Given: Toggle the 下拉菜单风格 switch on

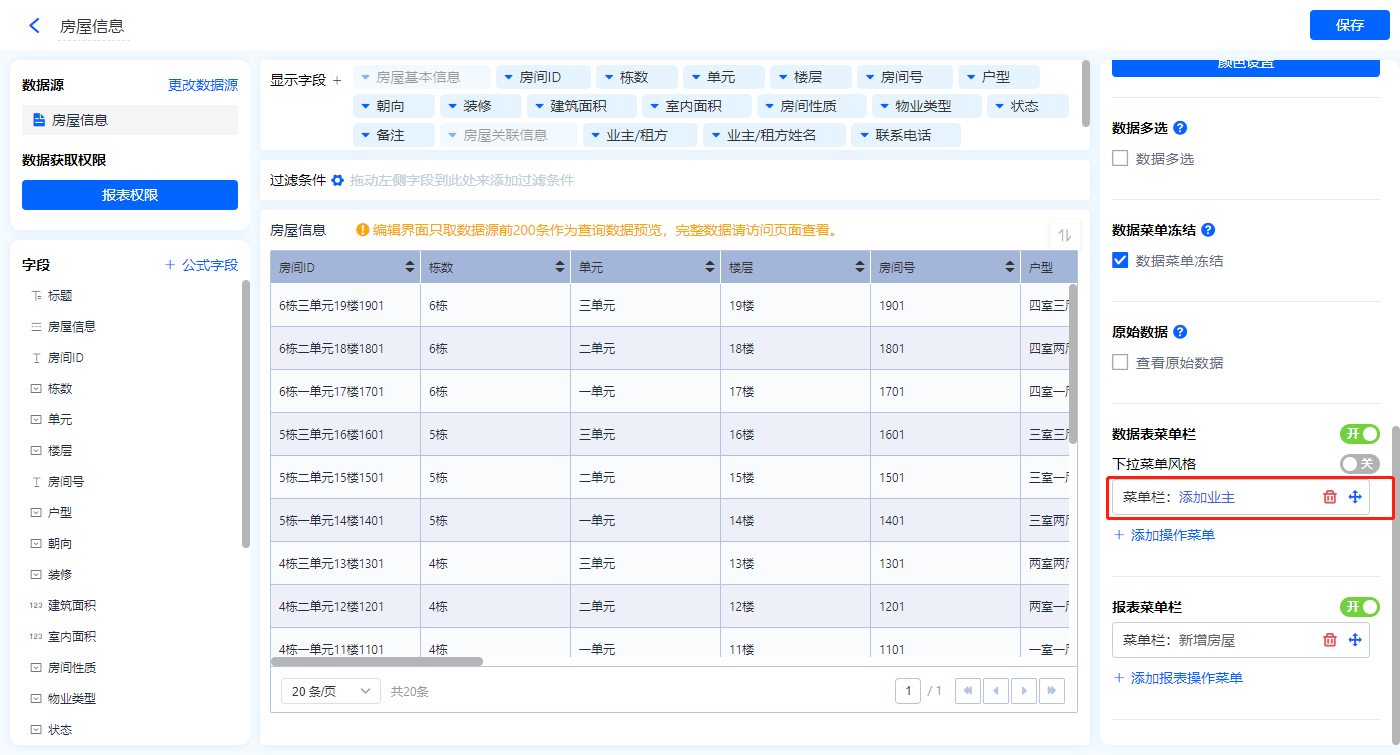Looking at the screenshot, I should (1359, 464).
